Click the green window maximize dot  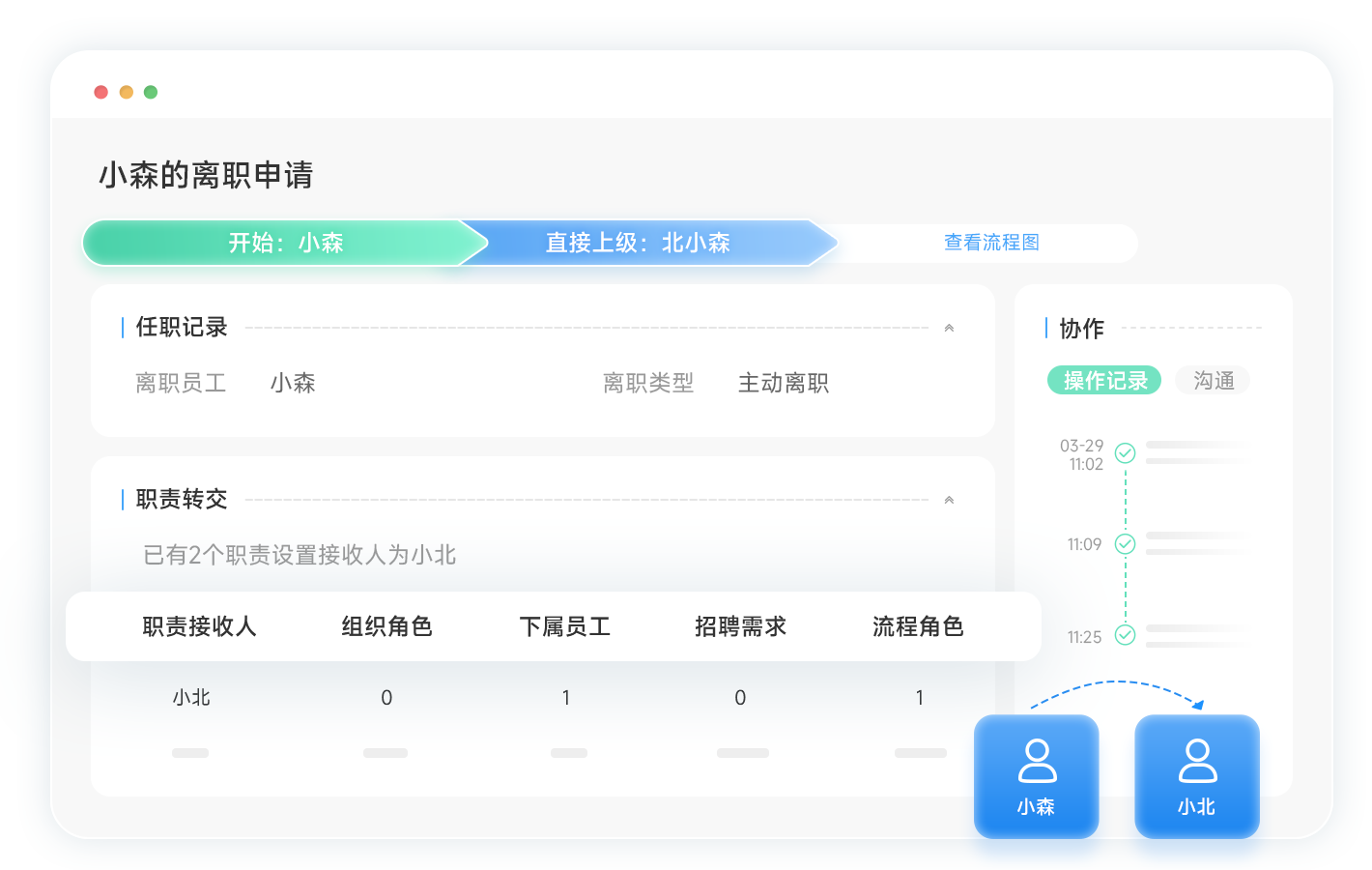151,92
